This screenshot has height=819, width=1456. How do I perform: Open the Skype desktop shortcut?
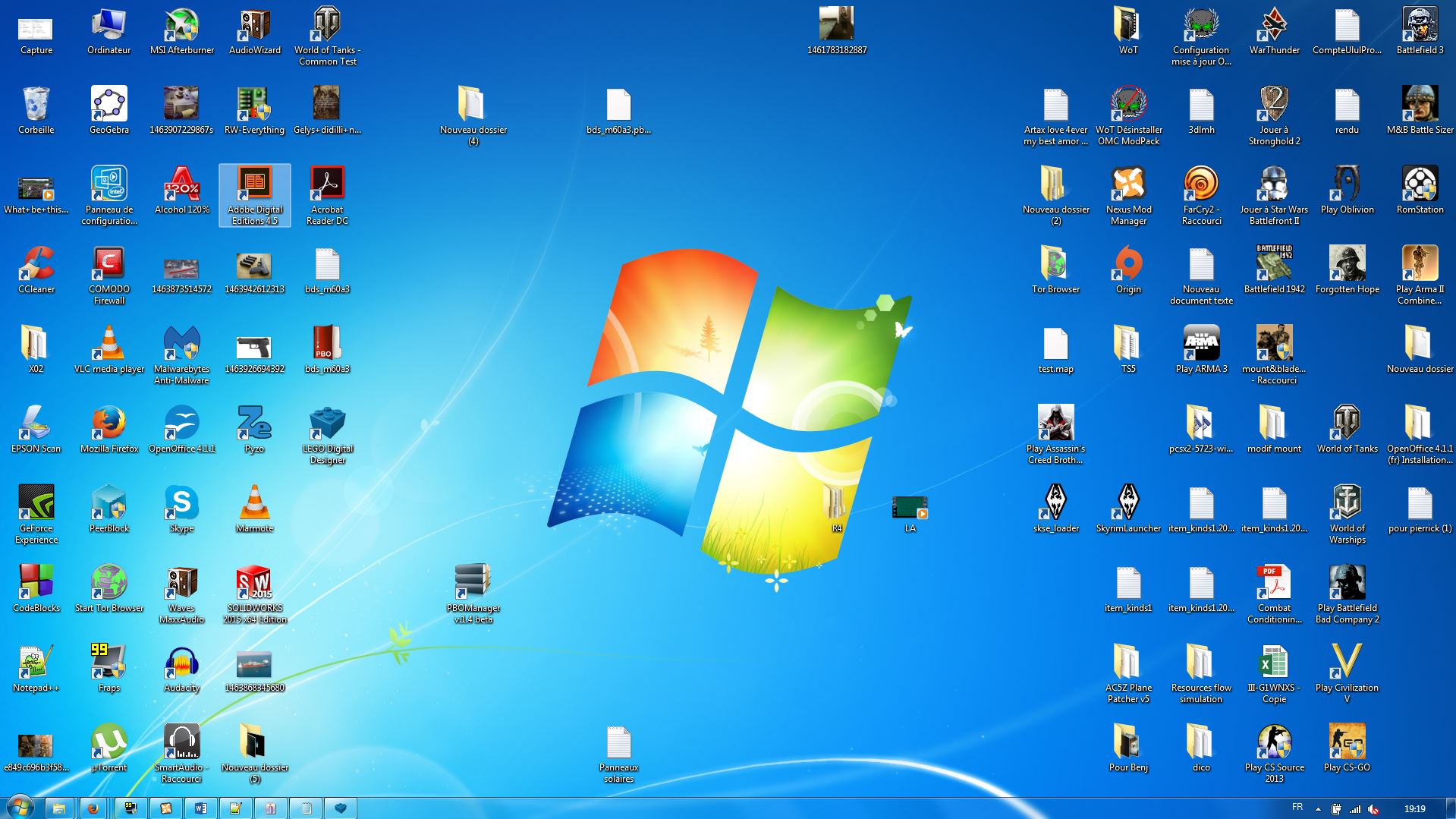pos(182,510)
